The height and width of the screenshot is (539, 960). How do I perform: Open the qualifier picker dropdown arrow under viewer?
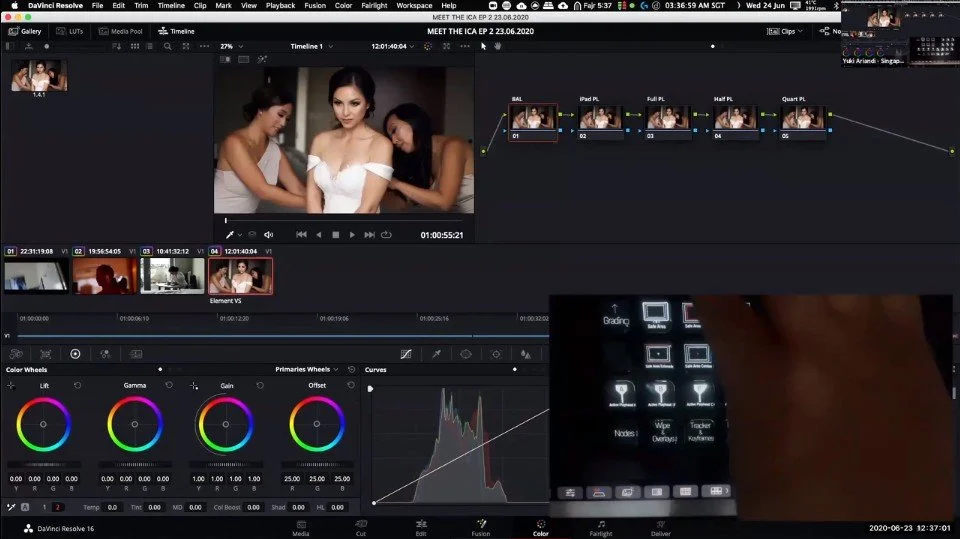point(240,235)
